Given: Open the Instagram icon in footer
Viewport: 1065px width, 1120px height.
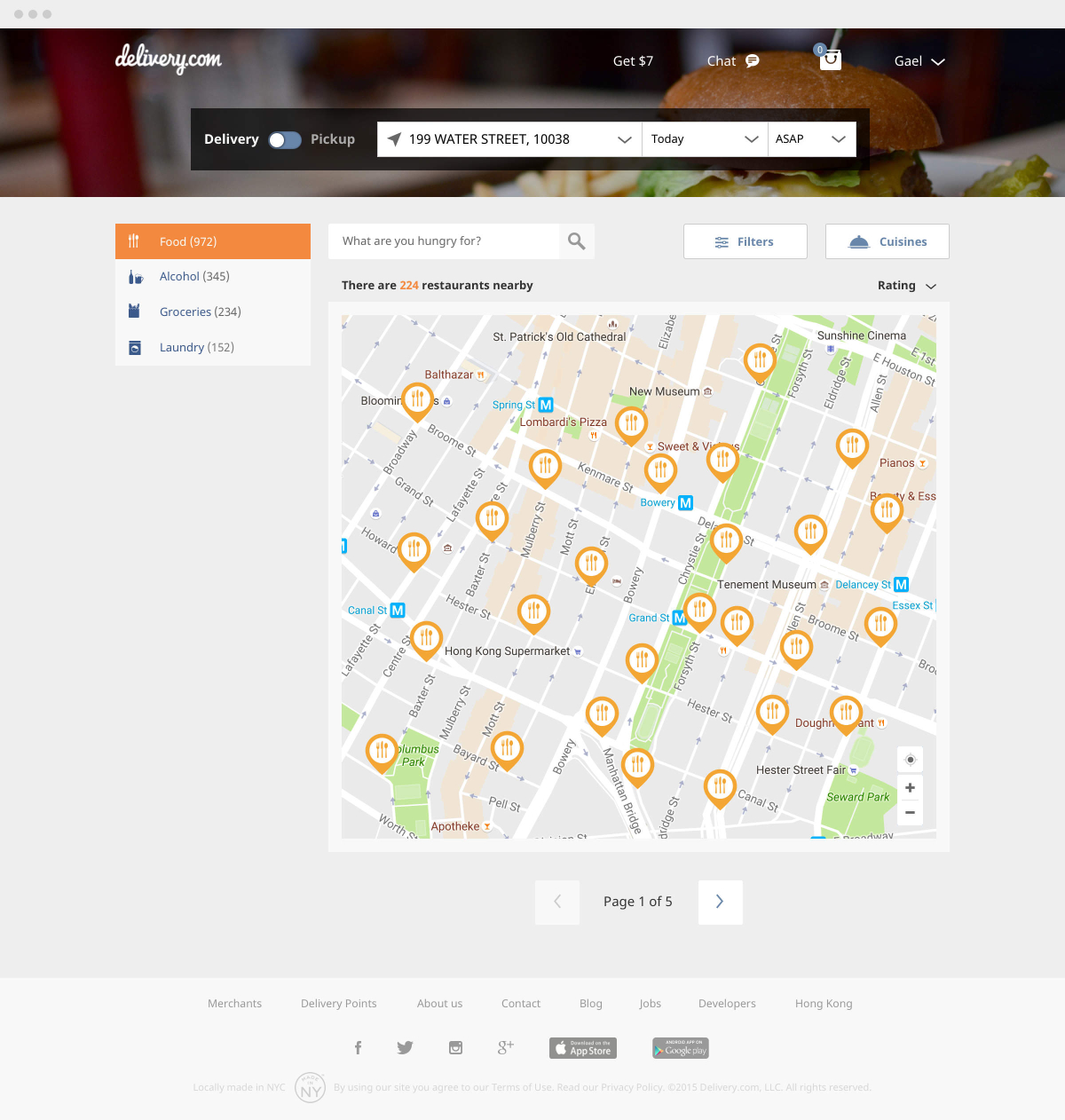Looking at the screenshot, I should 455,1048.
